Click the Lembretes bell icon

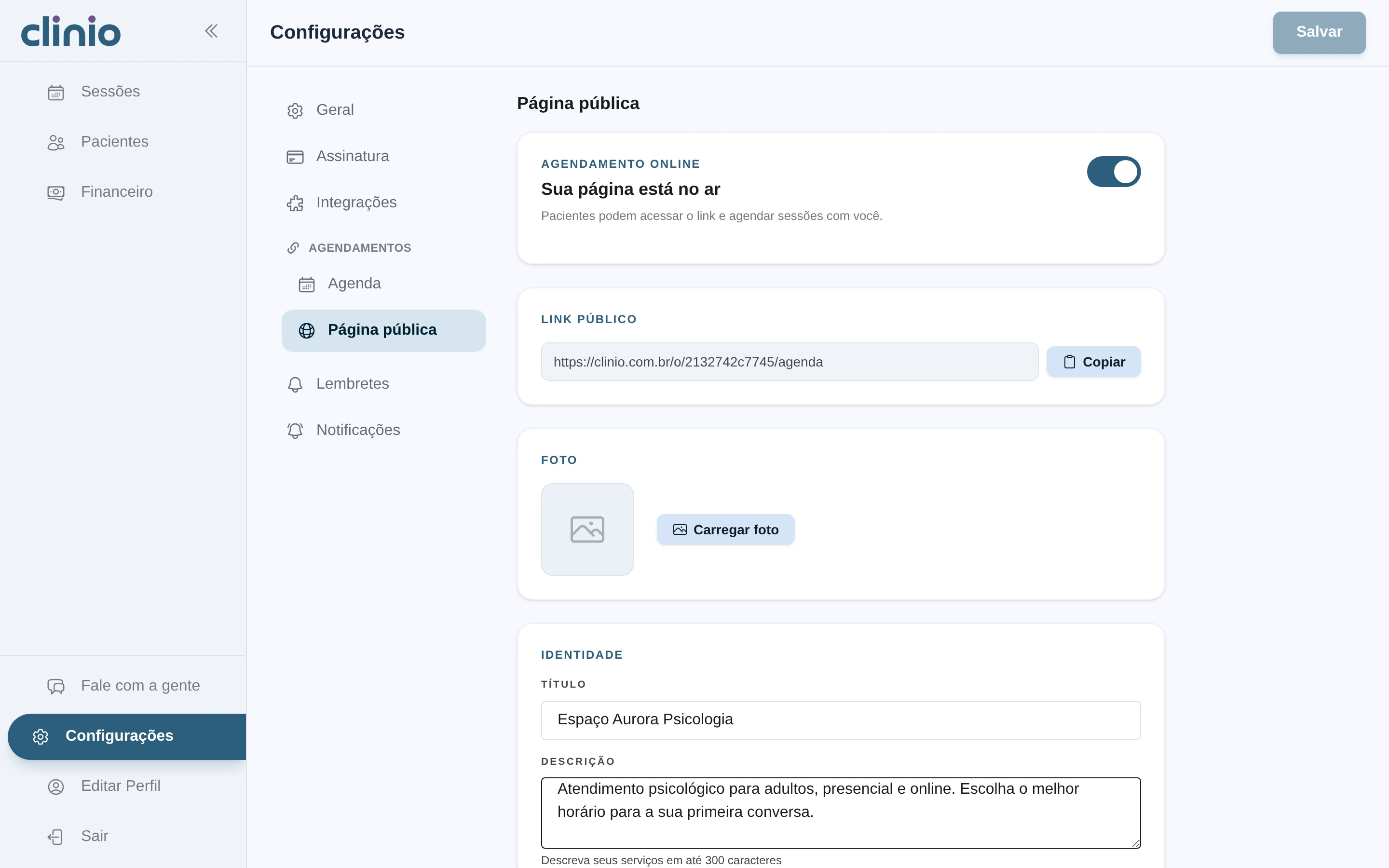[295, 384]
